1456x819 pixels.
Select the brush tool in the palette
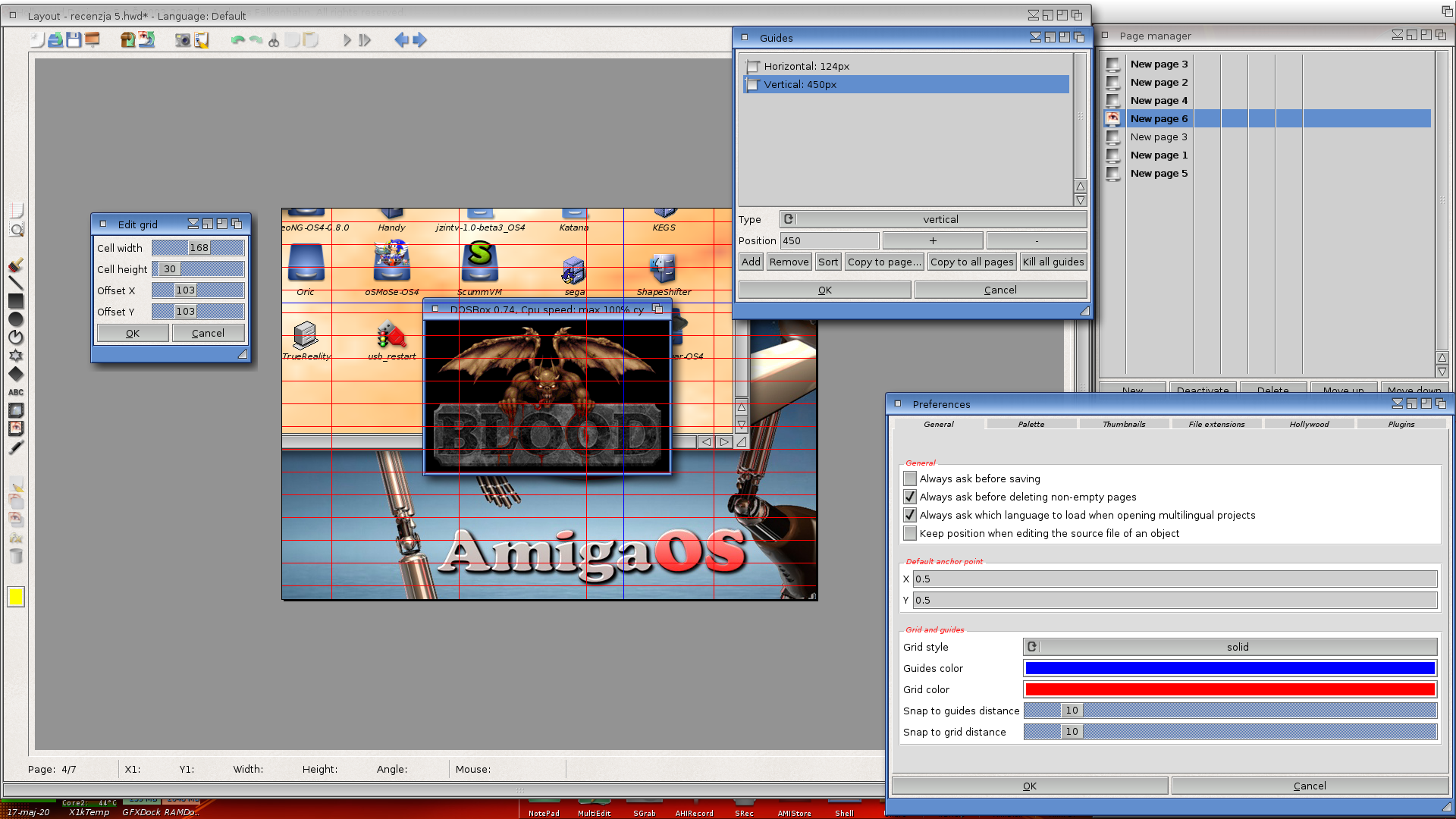click(x=16, y=265)
